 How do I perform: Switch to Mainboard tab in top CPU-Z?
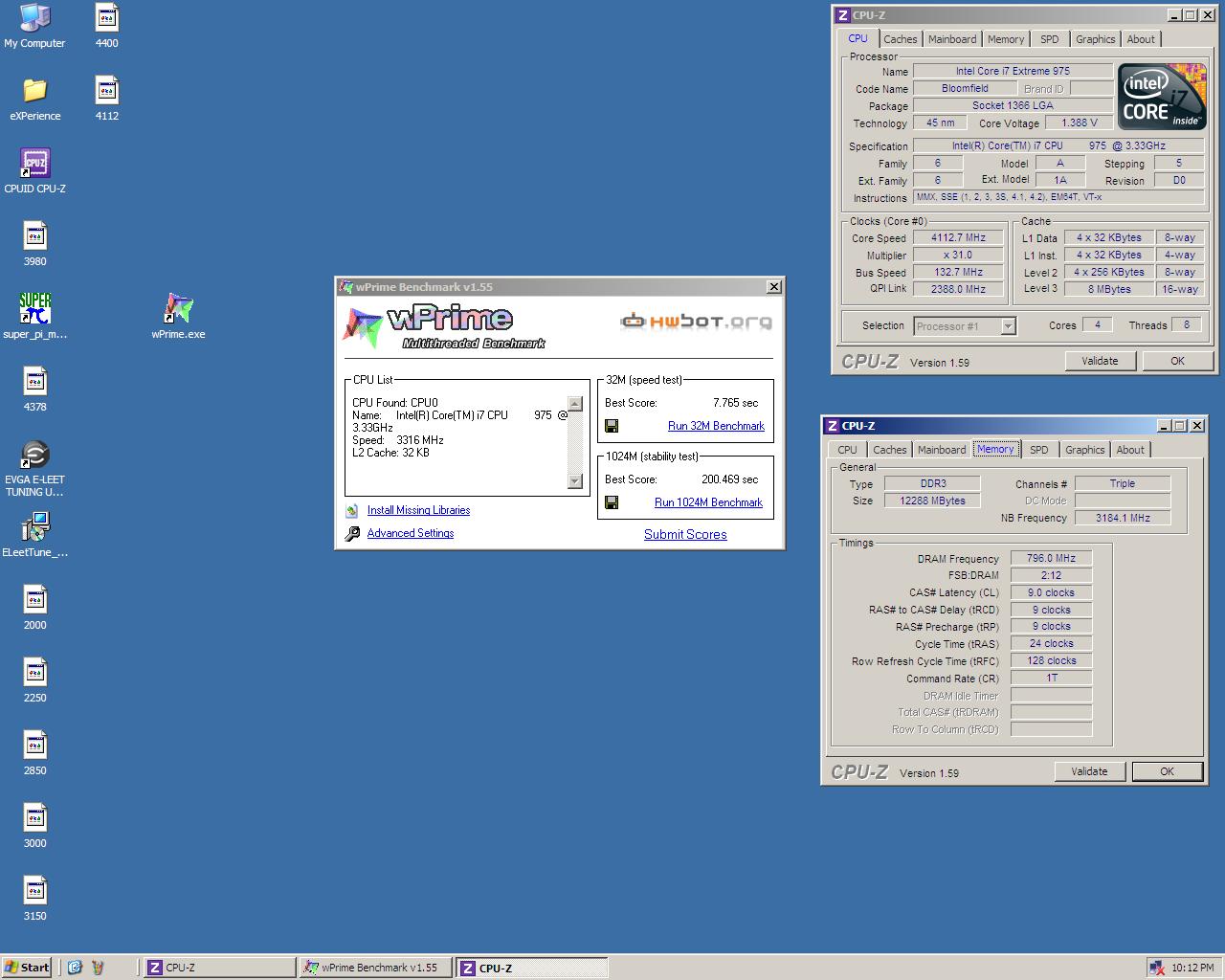(952, 39)
